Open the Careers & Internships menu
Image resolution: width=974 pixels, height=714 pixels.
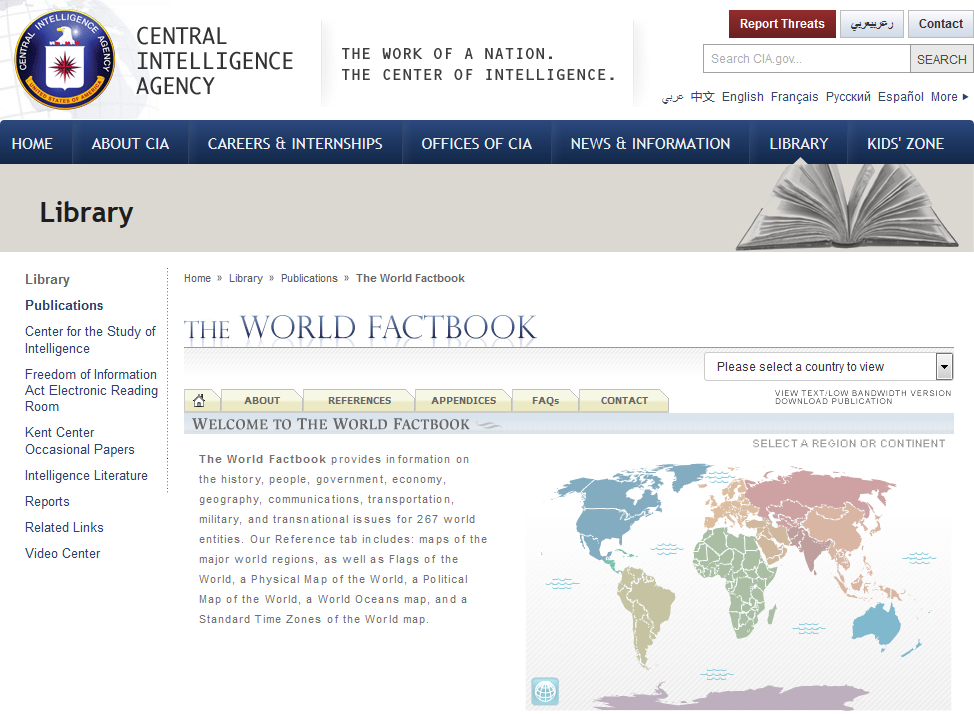point(295,143)
